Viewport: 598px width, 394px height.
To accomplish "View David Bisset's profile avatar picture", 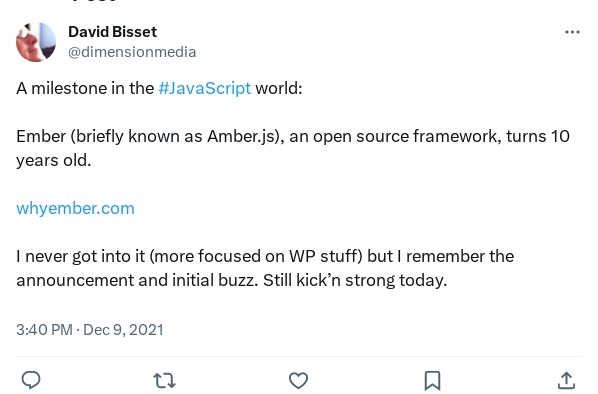I will [x=36, y=42].
